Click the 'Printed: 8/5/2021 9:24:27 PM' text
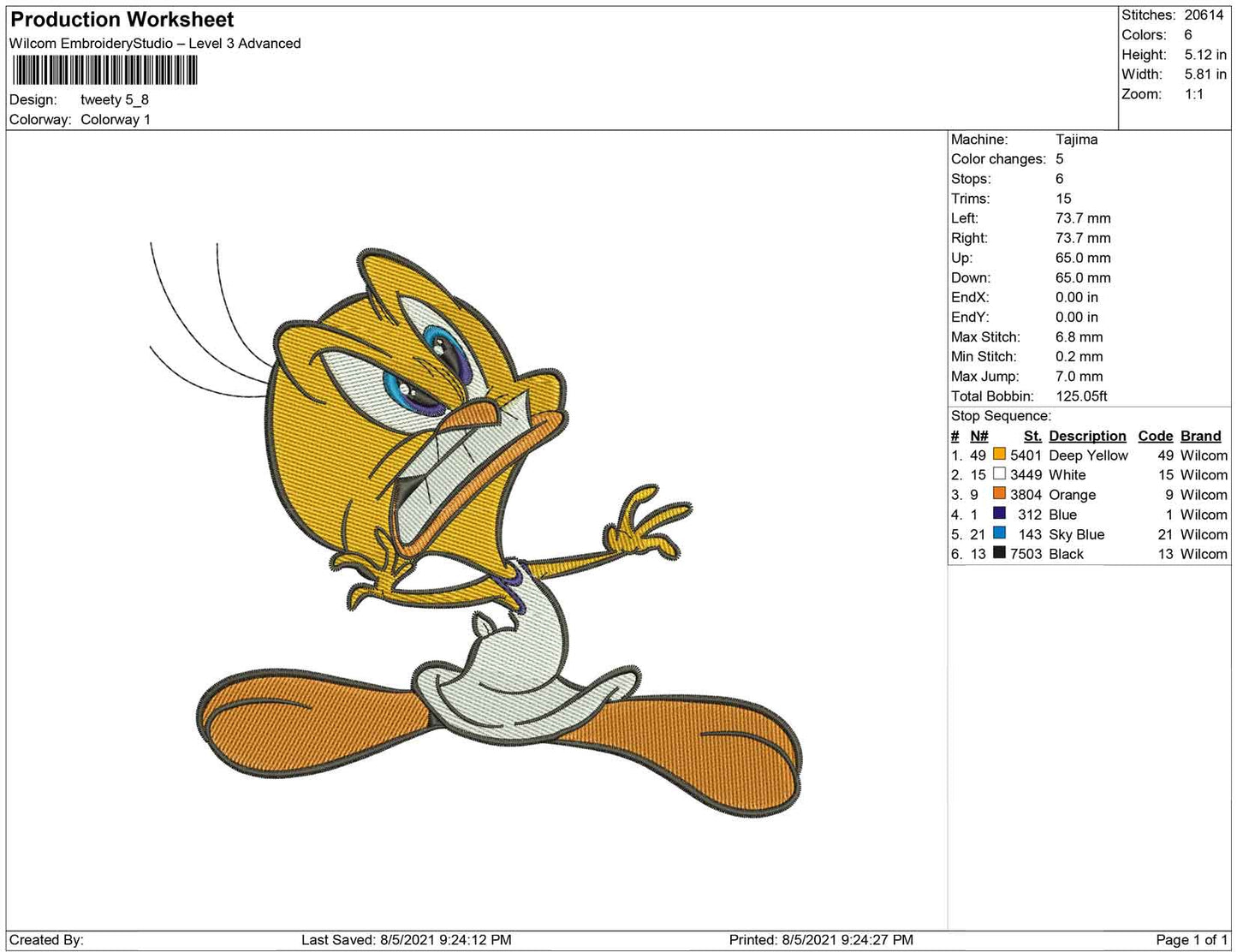Screen dimensions: 1237x952 pyautogui.click(x=821, y=940)
